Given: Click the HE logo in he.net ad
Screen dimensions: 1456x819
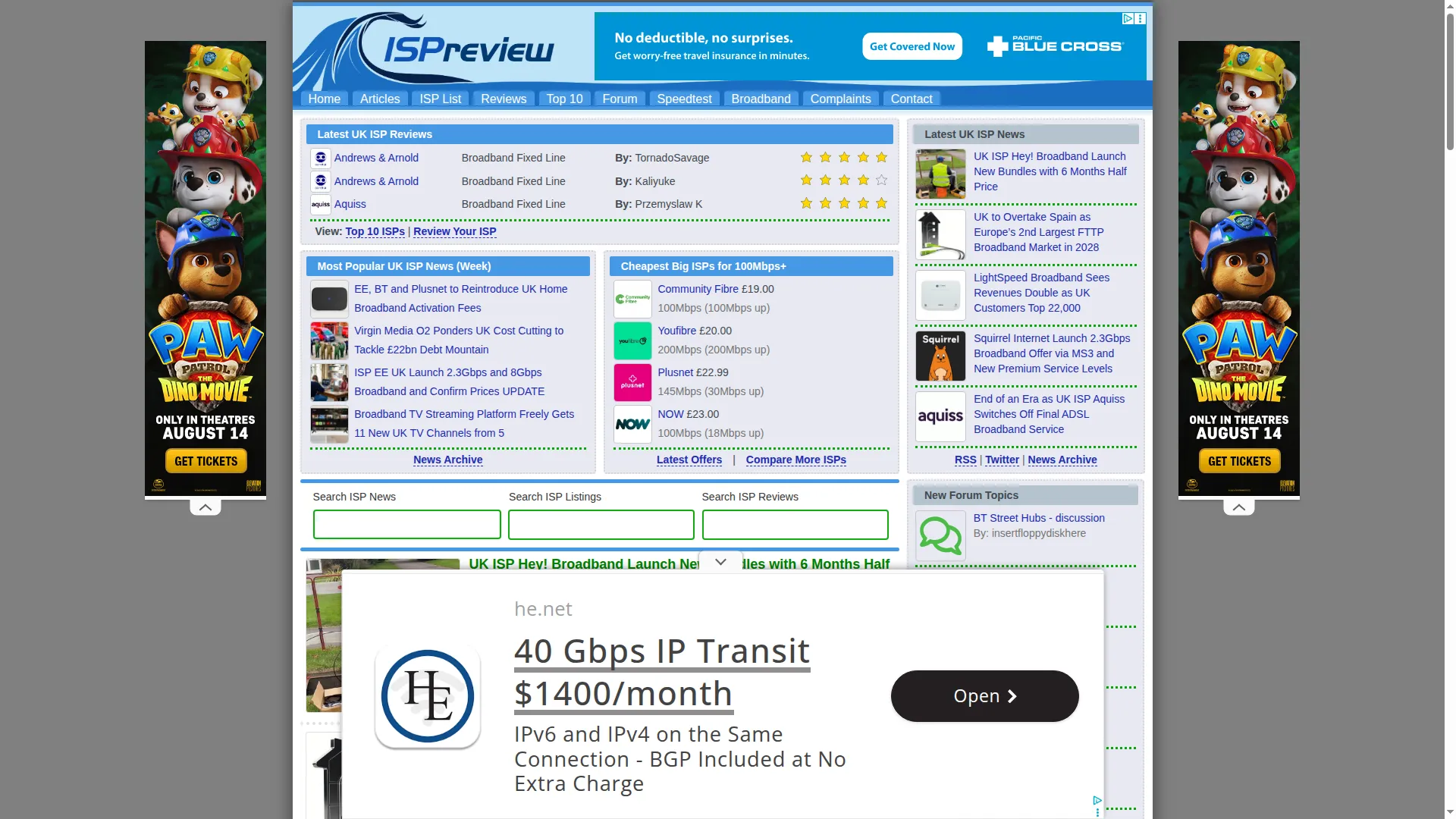Looking at the screenshot, I should pyautogui.click(x=428, y=696).
